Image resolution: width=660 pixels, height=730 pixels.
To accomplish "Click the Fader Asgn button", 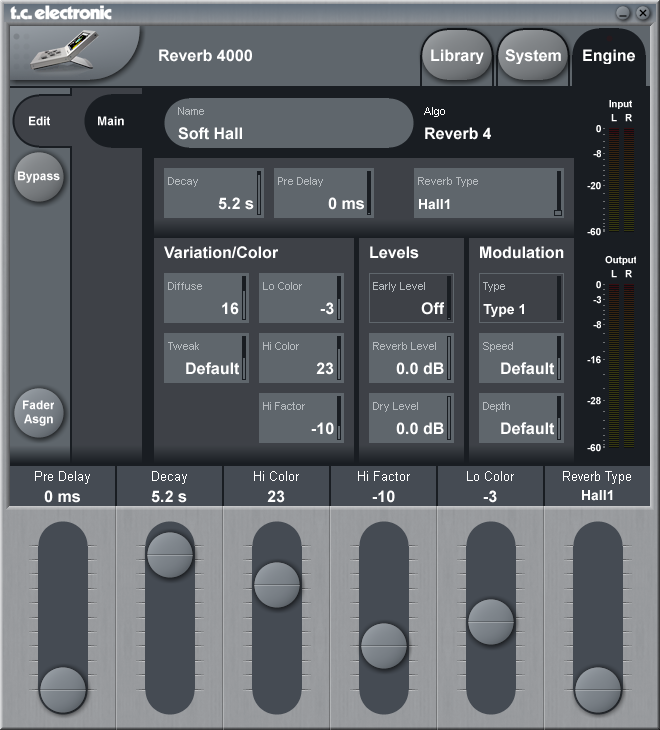I will [39, 412].
